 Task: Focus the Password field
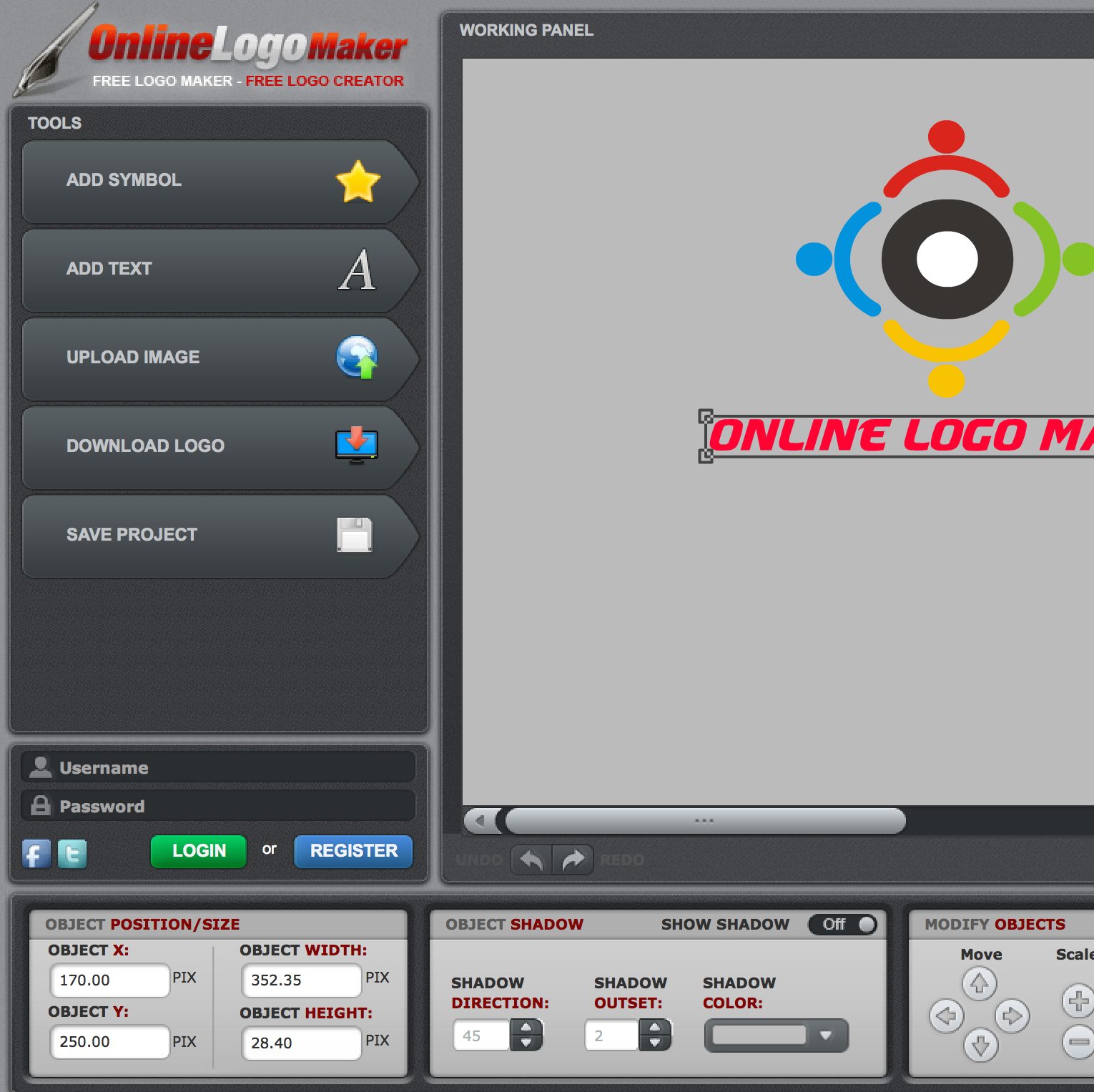[219, 806]
